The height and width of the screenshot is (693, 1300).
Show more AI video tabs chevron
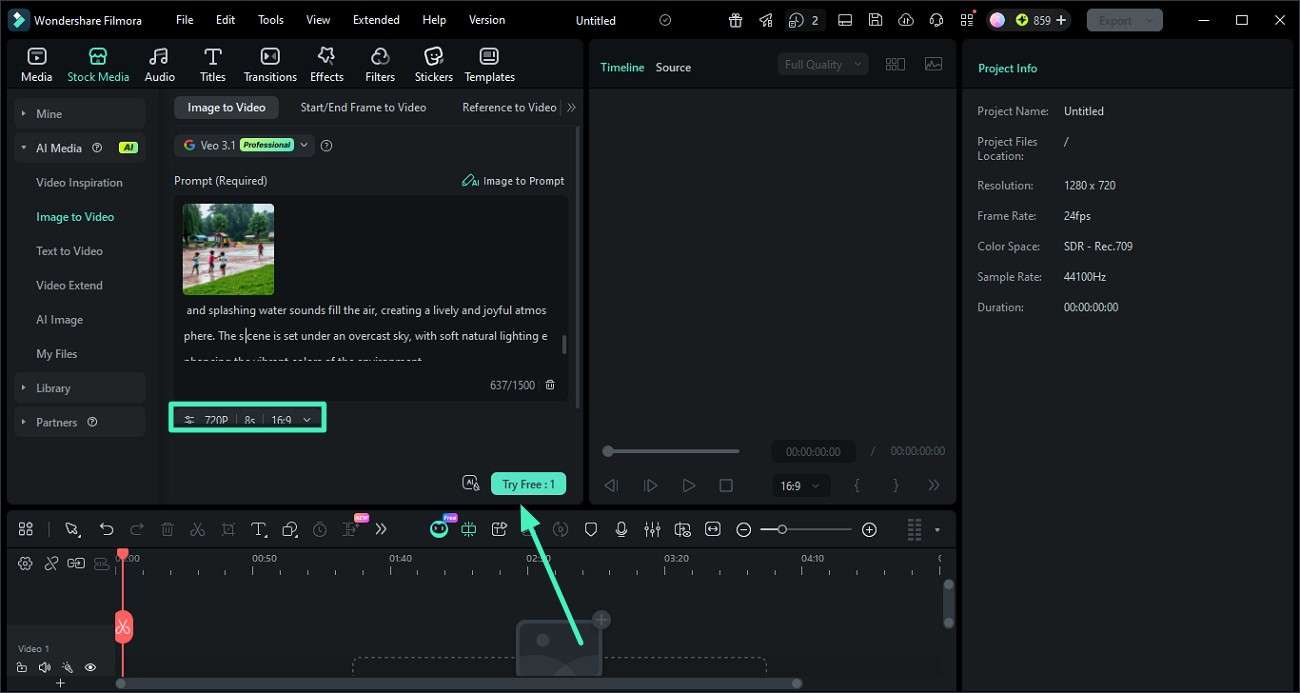click(571, 108)
